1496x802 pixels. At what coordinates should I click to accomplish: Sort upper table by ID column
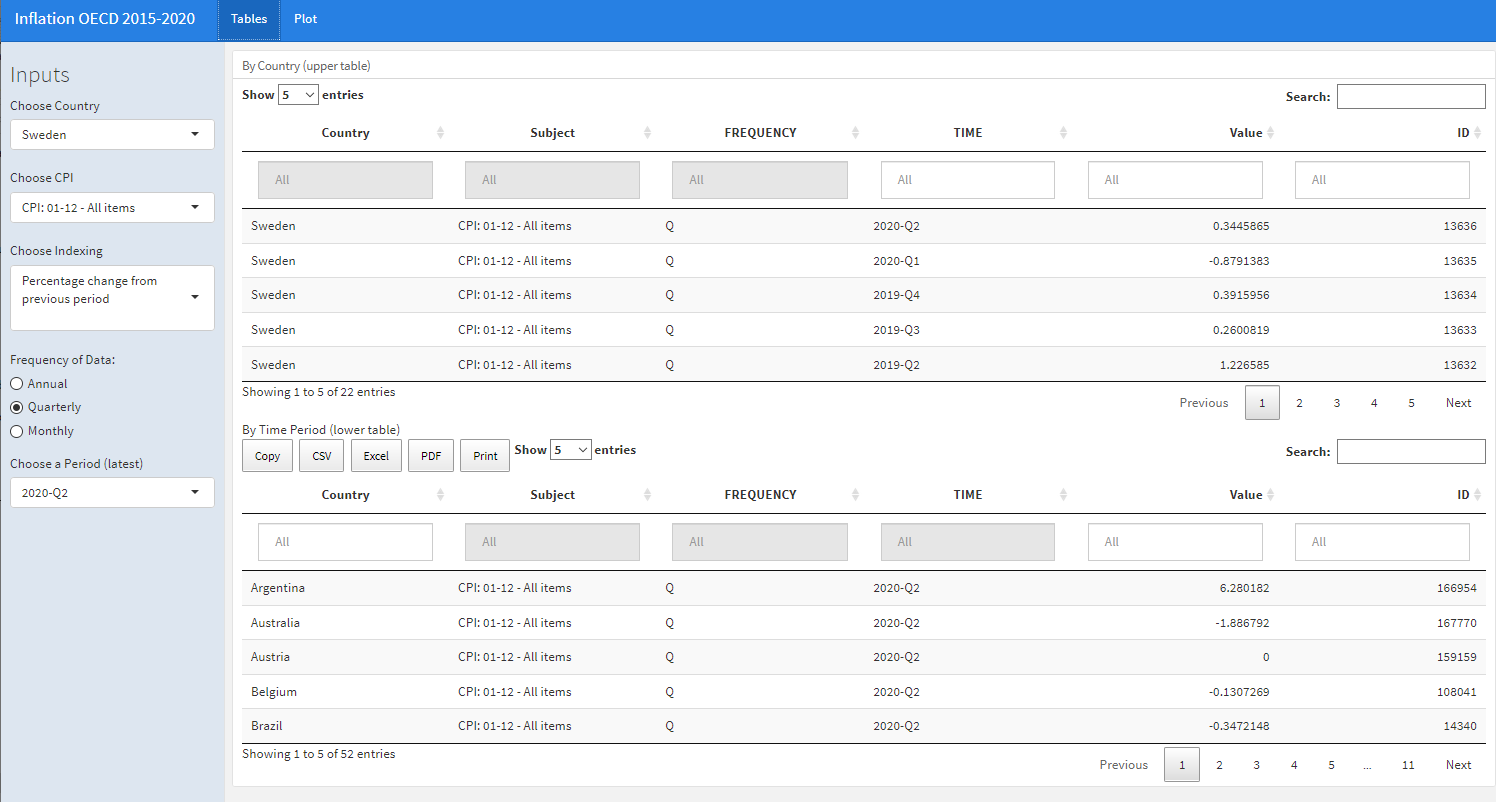(x=1462, y=133)
